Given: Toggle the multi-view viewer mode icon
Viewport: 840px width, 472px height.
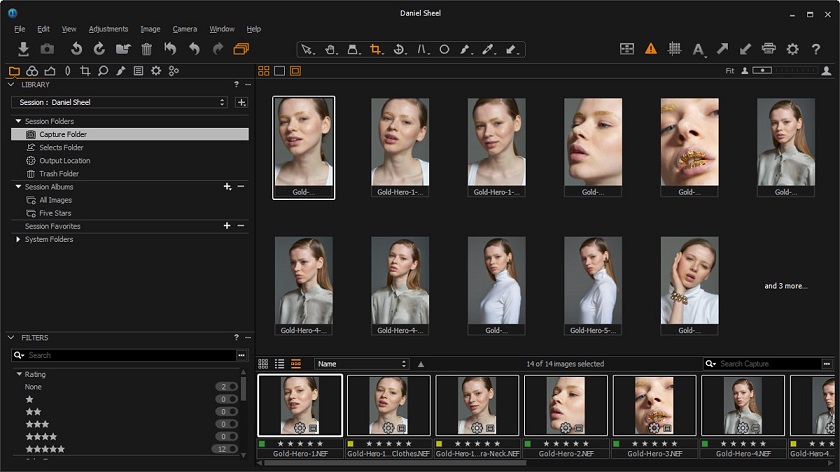Looking at the screenshot, I should 264,71.
